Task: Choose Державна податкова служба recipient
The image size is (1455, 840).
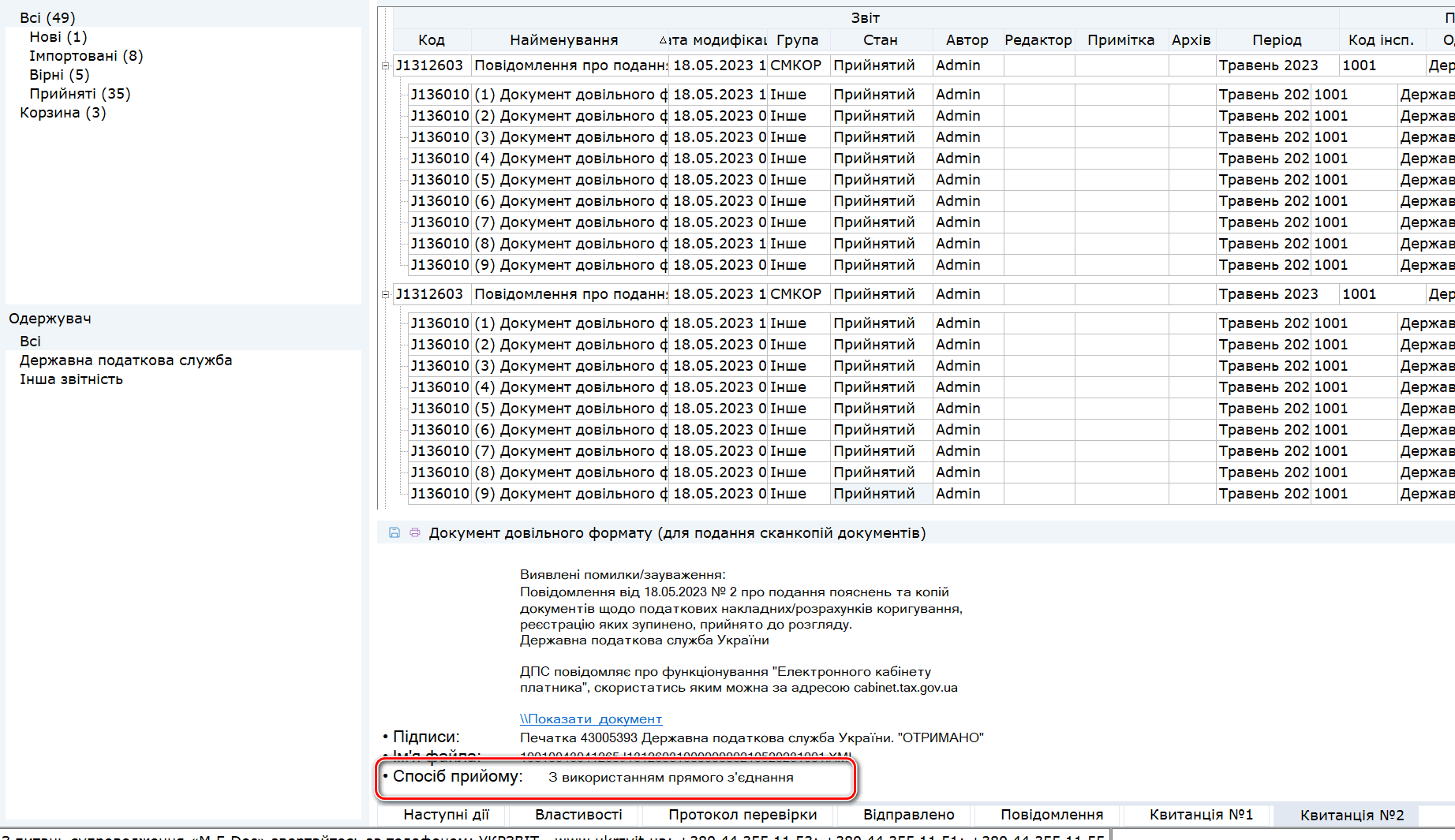Action: click(x=125, y=360)
